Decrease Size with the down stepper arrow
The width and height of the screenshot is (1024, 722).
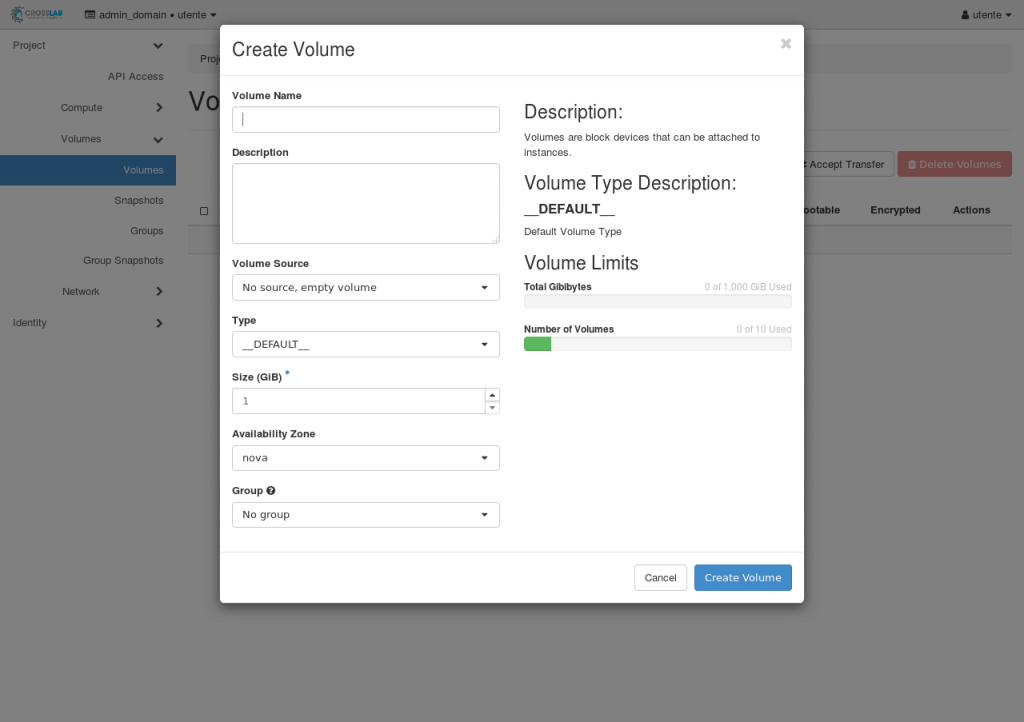[492, 408]
